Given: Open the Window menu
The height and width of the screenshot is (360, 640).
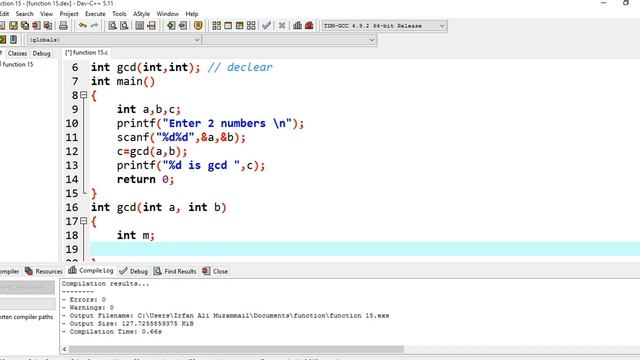Looking at the screenshot, I should (x=167, y=14).
